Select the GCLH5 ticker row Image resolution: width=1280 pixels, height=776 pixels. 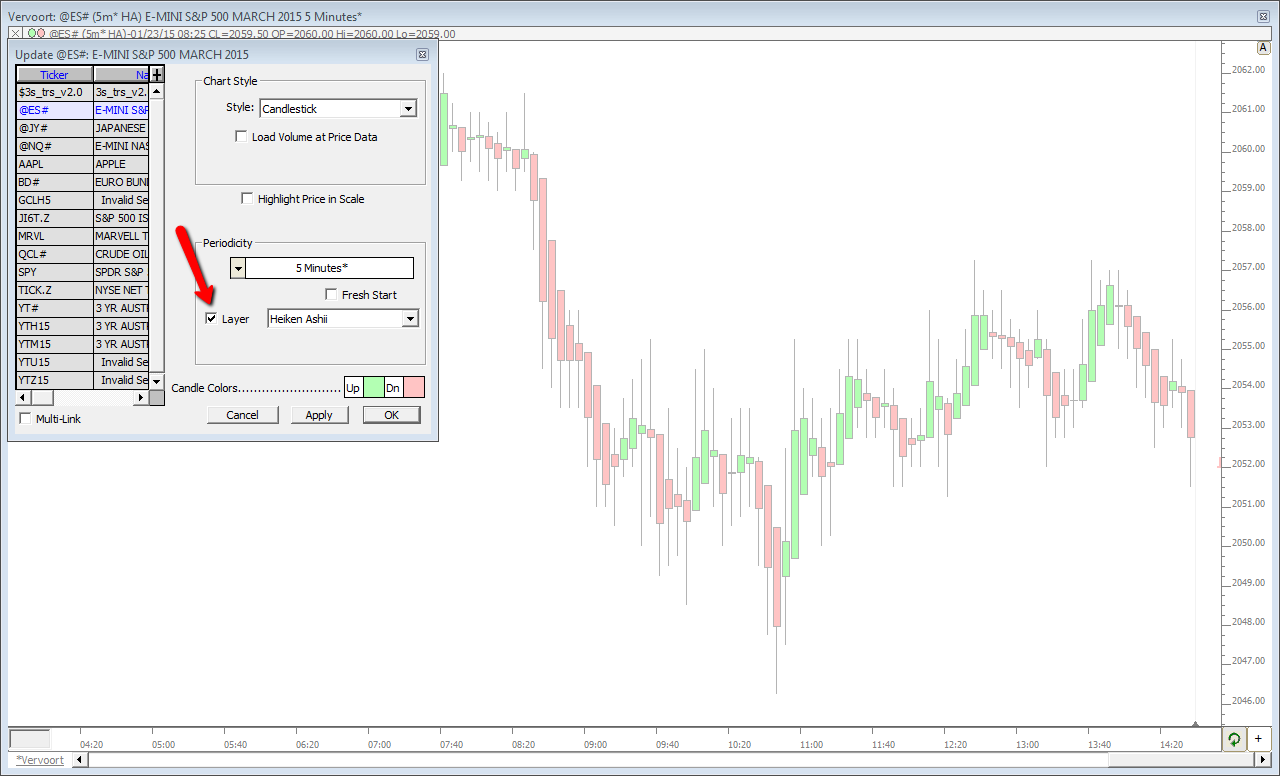[83, 200]
